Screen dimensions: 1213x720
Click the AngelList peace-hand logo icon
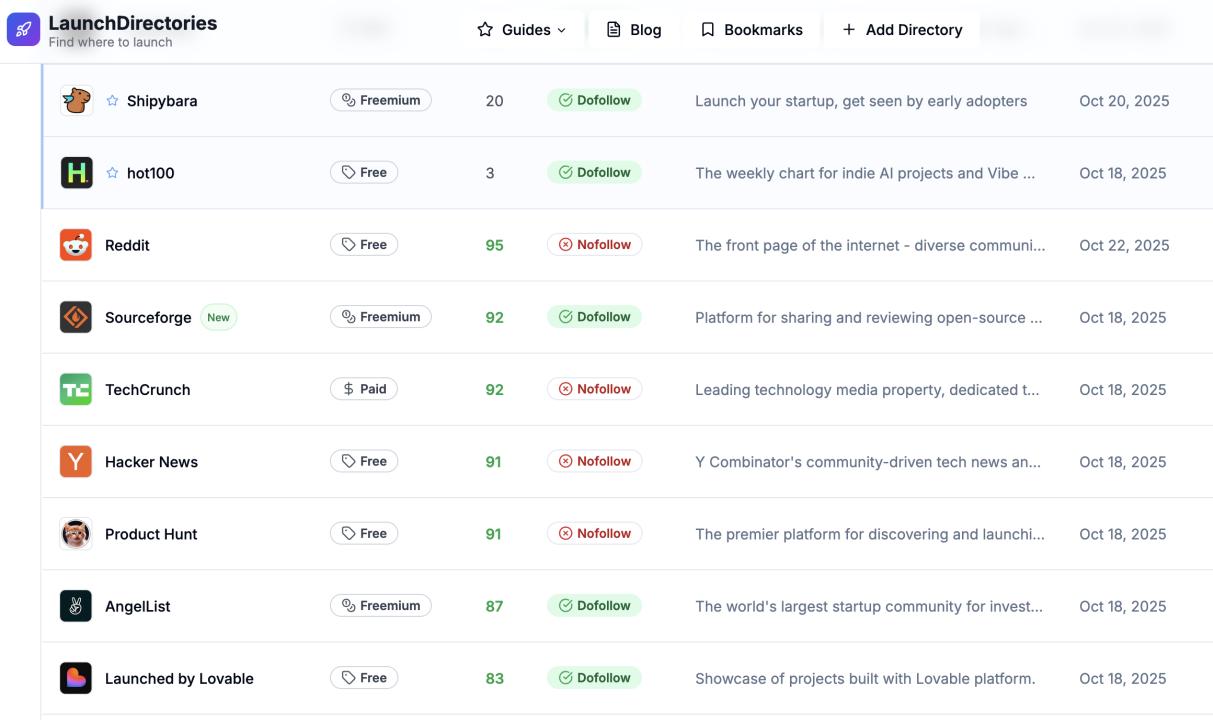(76, 606)
